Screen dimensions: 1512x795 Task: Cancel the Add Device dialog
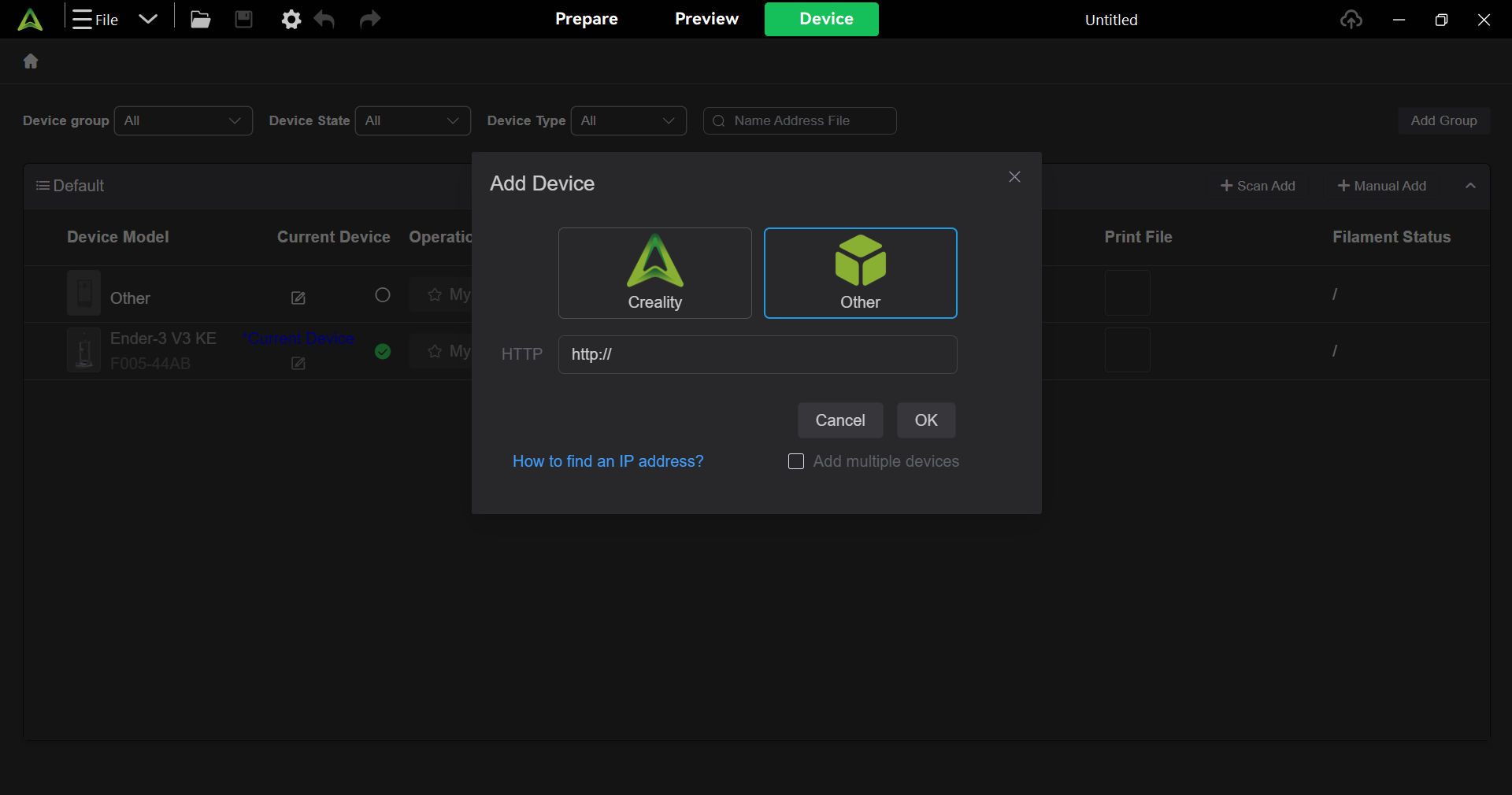pyautogui.click(x=840, y=420)
